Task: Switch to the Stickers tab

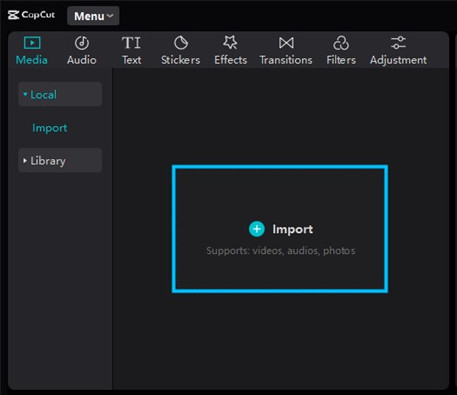Action: coord(181,51)
